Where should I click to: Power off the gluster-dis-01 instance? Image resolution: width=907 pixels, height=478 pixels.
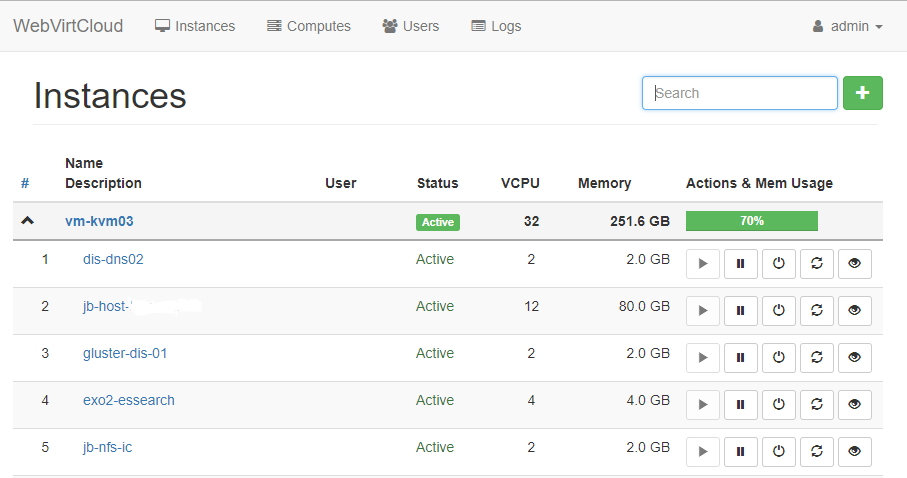point(779,358)
